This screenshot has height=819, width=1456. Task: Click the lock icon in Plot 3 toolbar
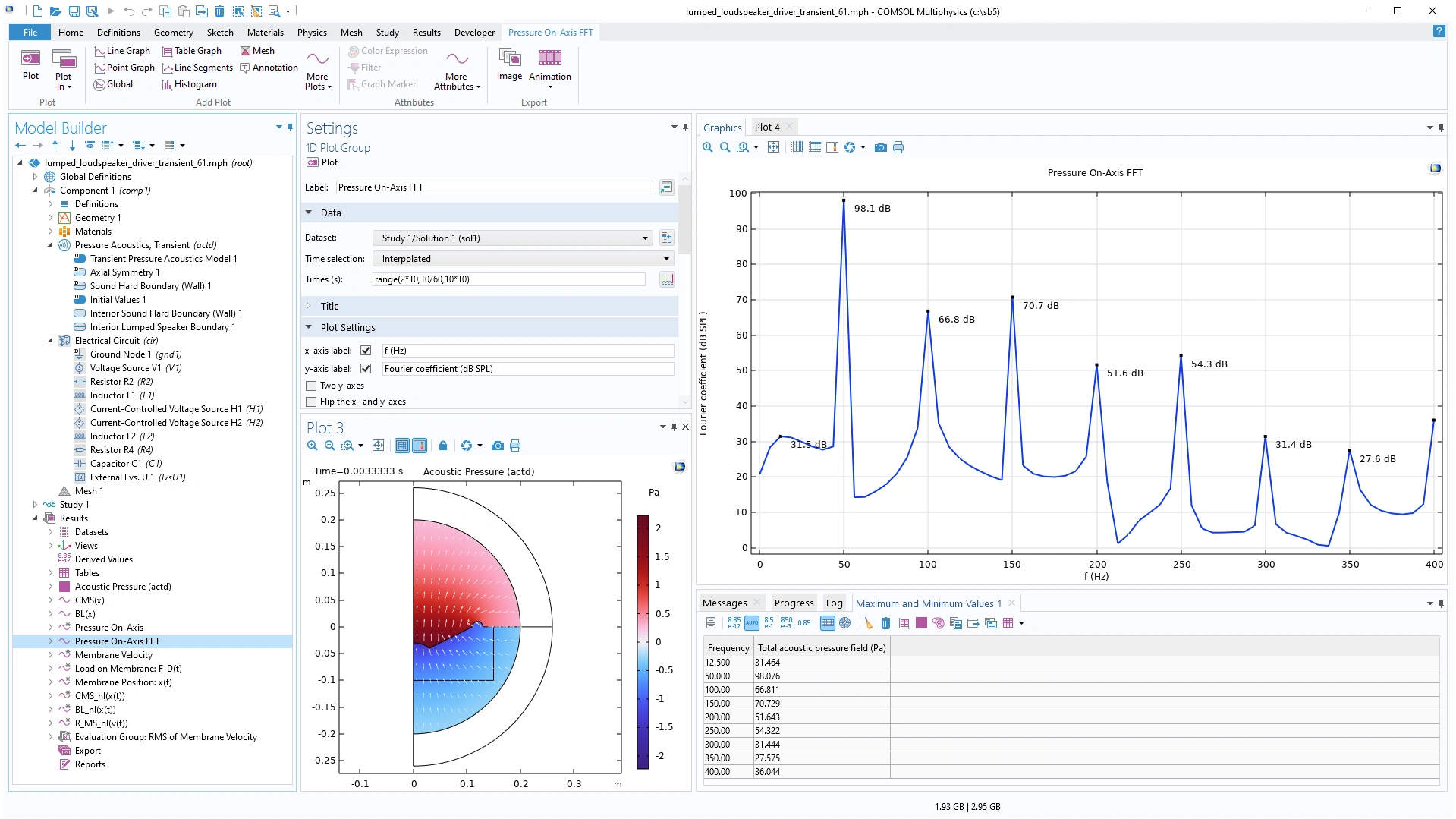(x=443, y=446)
